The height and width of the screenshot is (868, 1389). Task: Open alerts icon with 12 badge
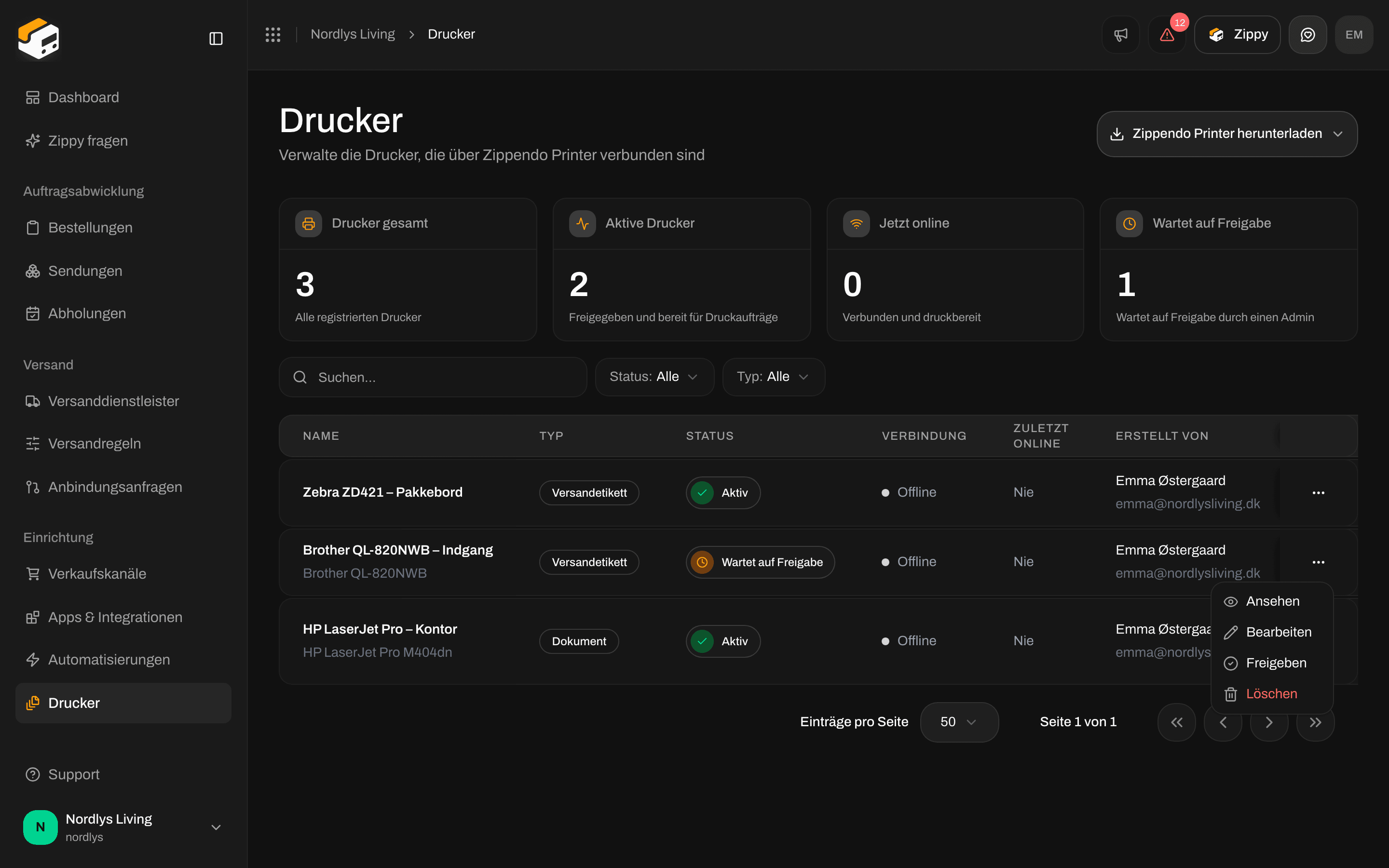tap(1167, 34)
